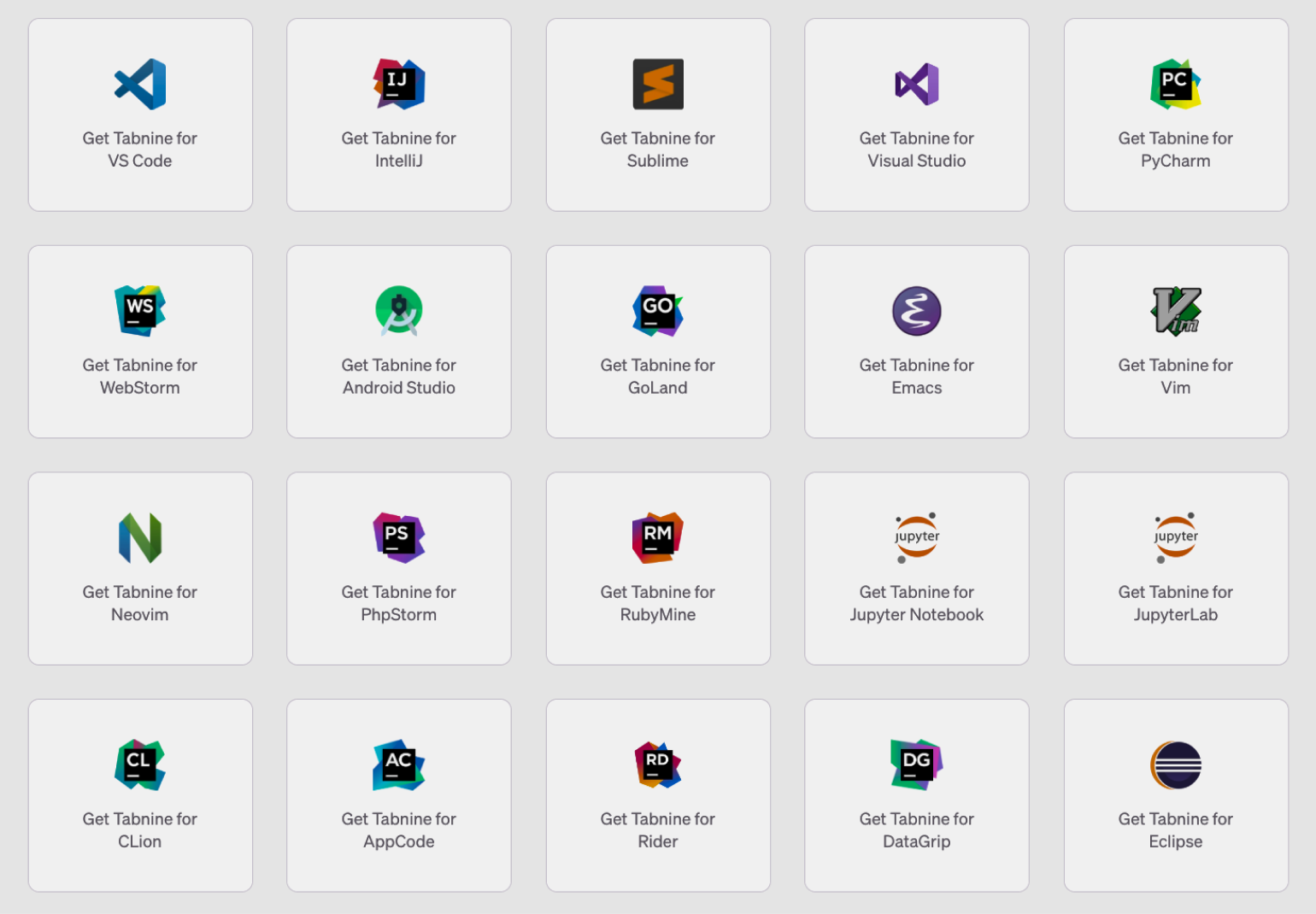The height and width of the screenshot is (914, 1316).
Task: Open the 'Get Tabnine for IntelliJ' text link
Action: coord(399,149)
